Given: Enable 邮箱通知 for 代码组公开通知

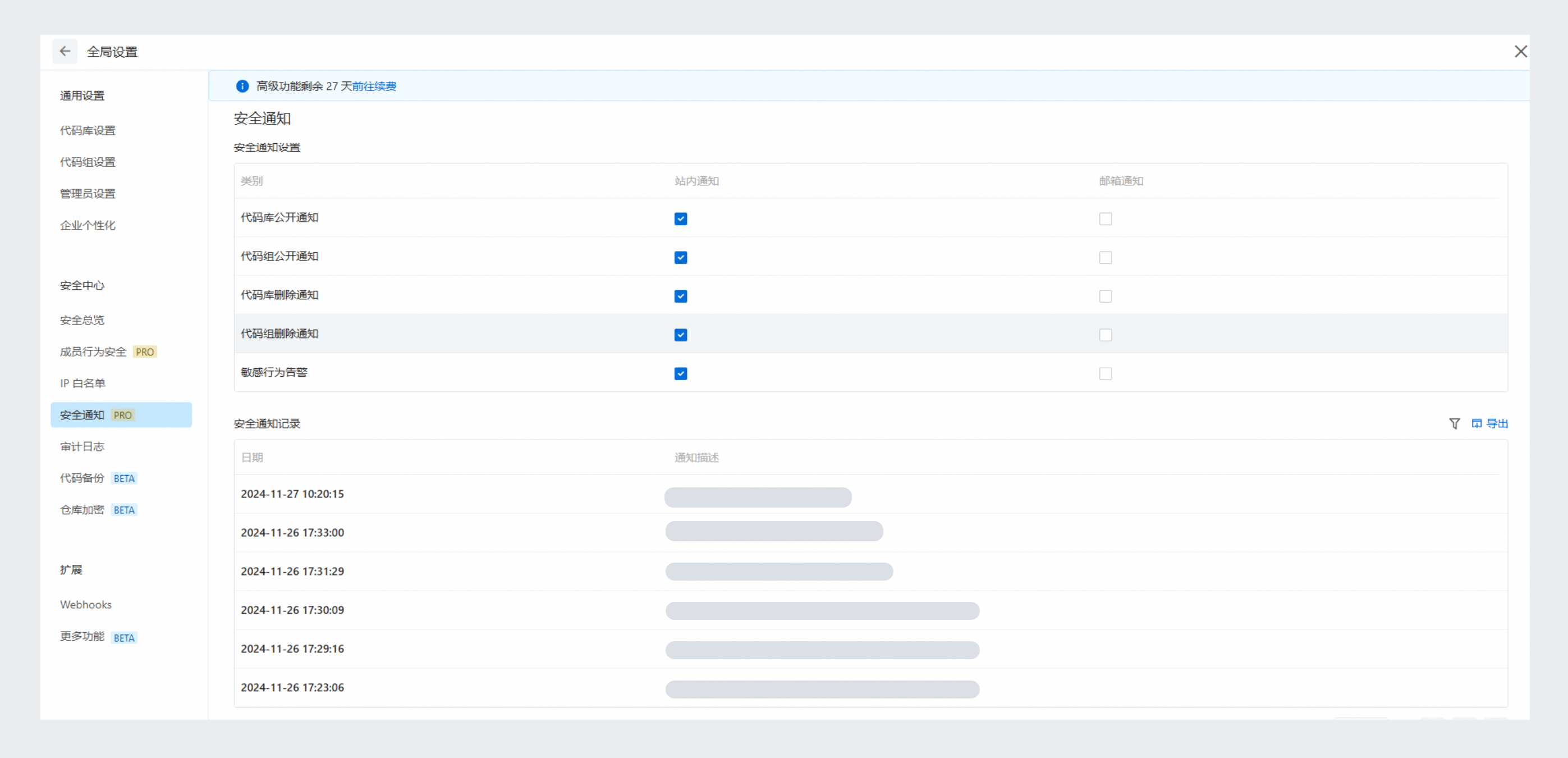Looking at the screenshot, I should (x=1106, y=258).
